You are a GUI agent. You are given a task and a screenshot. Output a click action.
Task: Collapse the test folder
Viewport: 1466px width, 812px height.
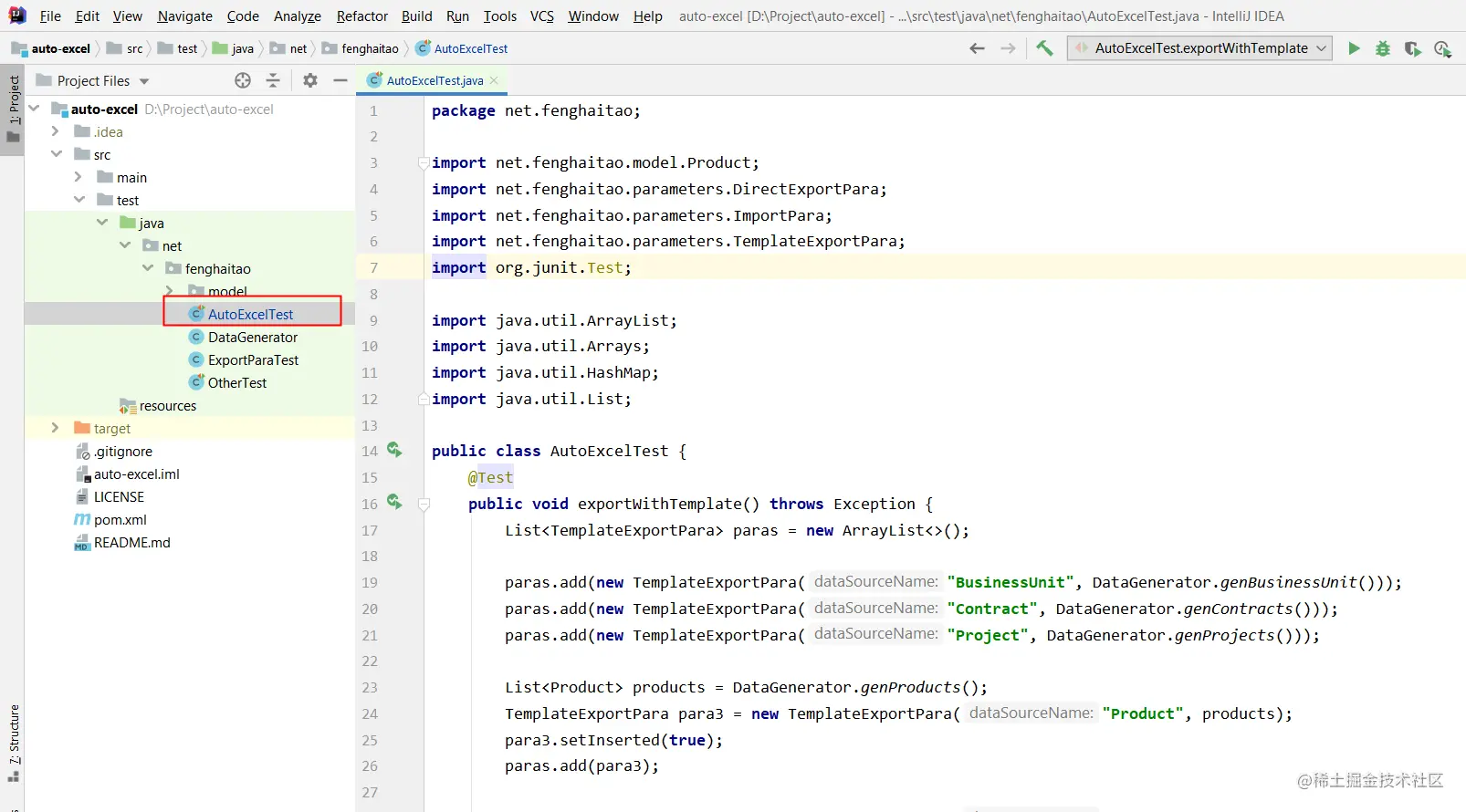79,200
